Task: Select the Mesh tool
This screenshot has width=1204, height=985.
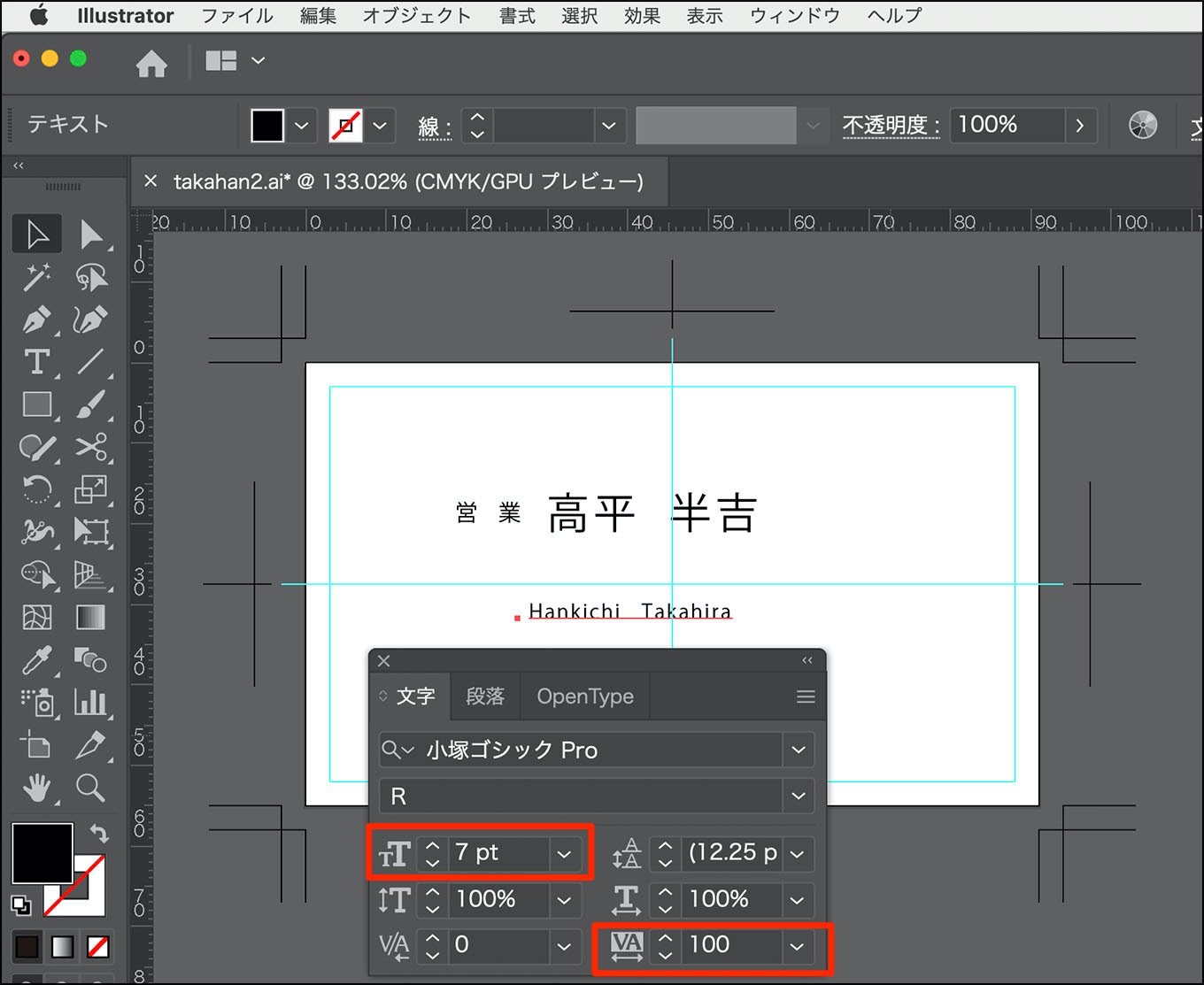Action: pyautogui.click(x=37, y=617)
